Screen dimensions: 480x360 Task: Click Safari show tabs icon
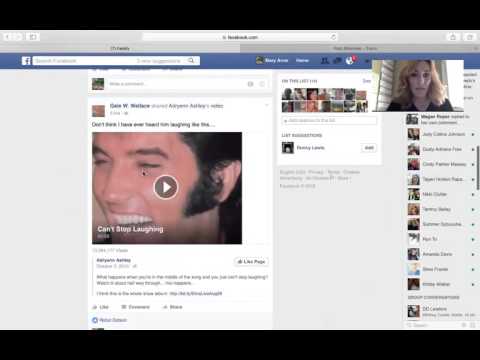470,37
